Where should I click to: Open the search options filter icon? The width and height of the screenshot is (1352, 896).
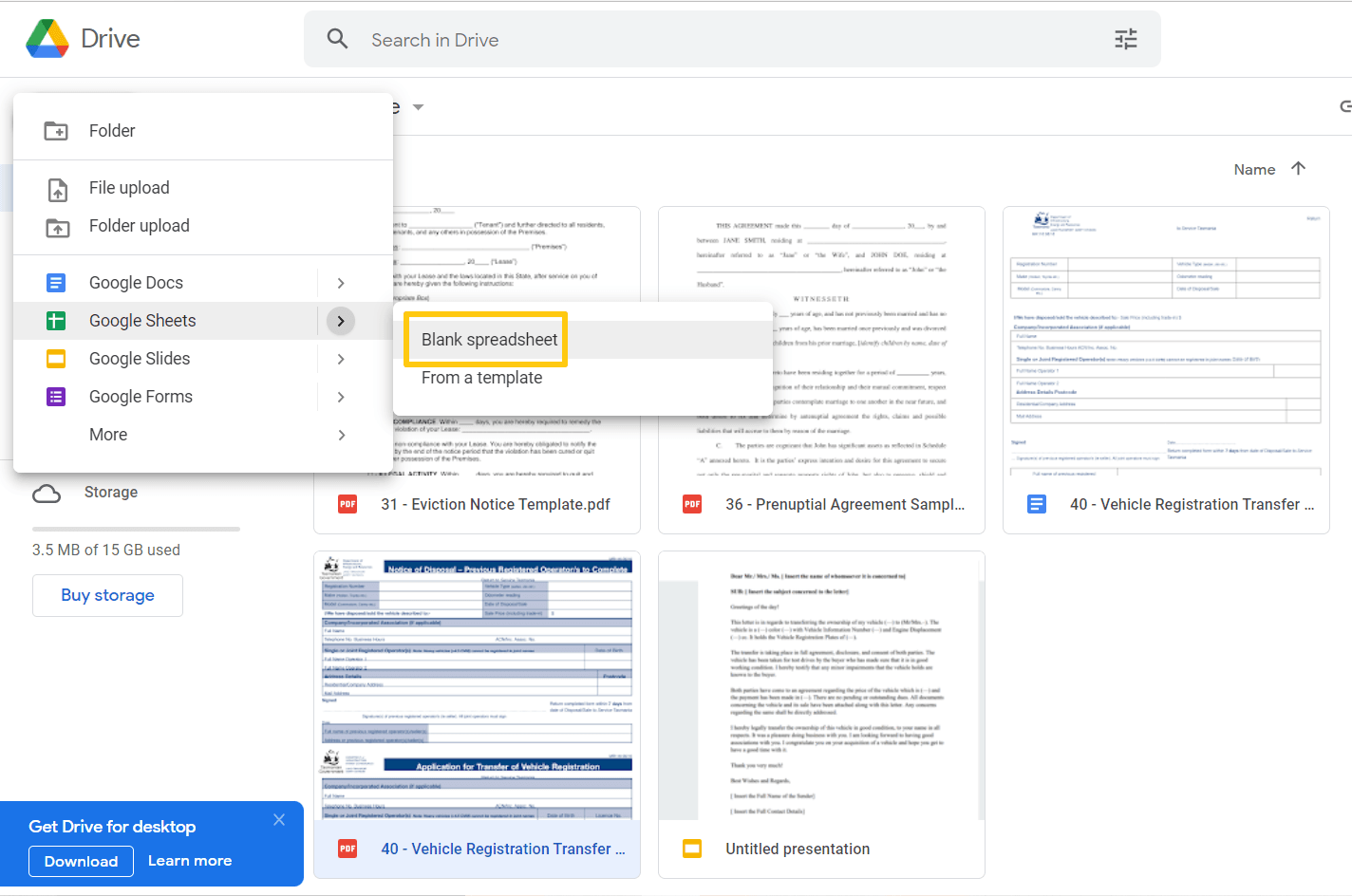[1126, 39]
